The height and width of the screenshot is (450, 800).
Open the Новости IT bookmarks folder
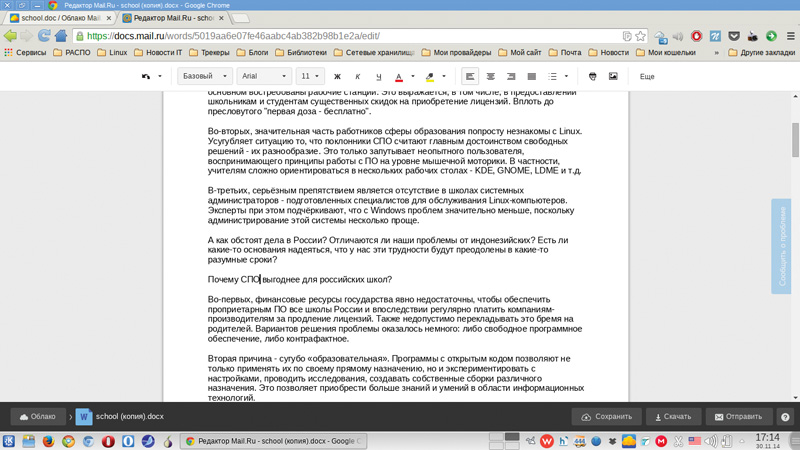pyautogui.click(x=158, y=53)
